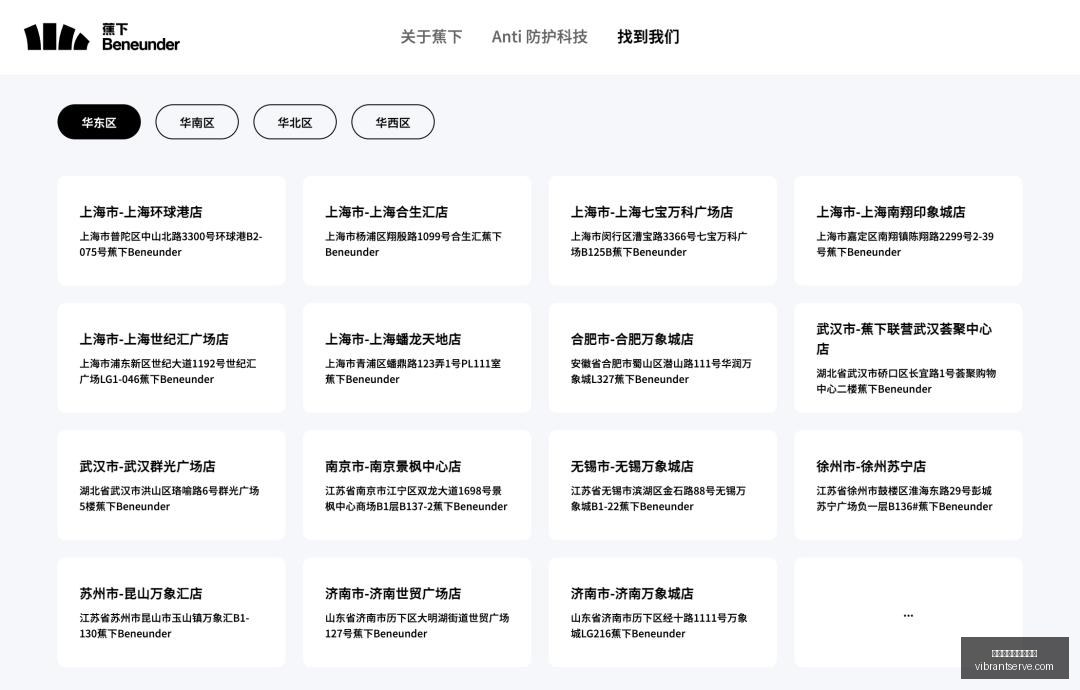
Task: Select the 找到我们 menu item
Action: click(x=648, y=36)
